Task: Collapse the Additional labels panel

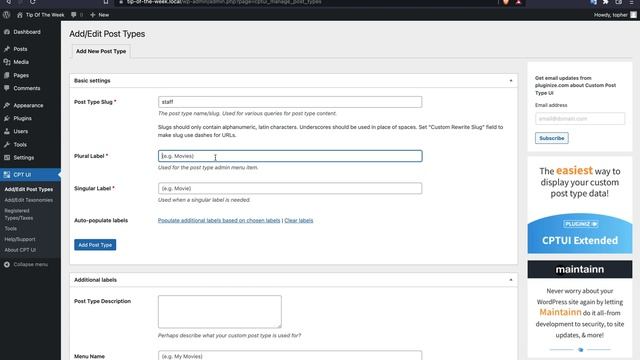Action: [x=511, y=280]
